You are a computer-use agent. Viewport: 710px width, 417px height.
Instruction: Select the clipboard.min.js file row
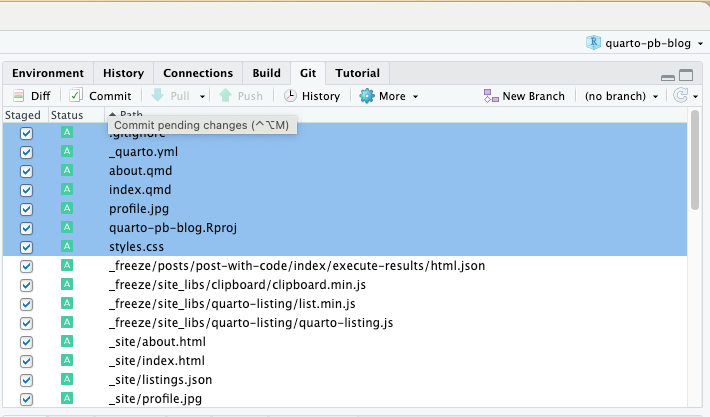coord(345,285)
